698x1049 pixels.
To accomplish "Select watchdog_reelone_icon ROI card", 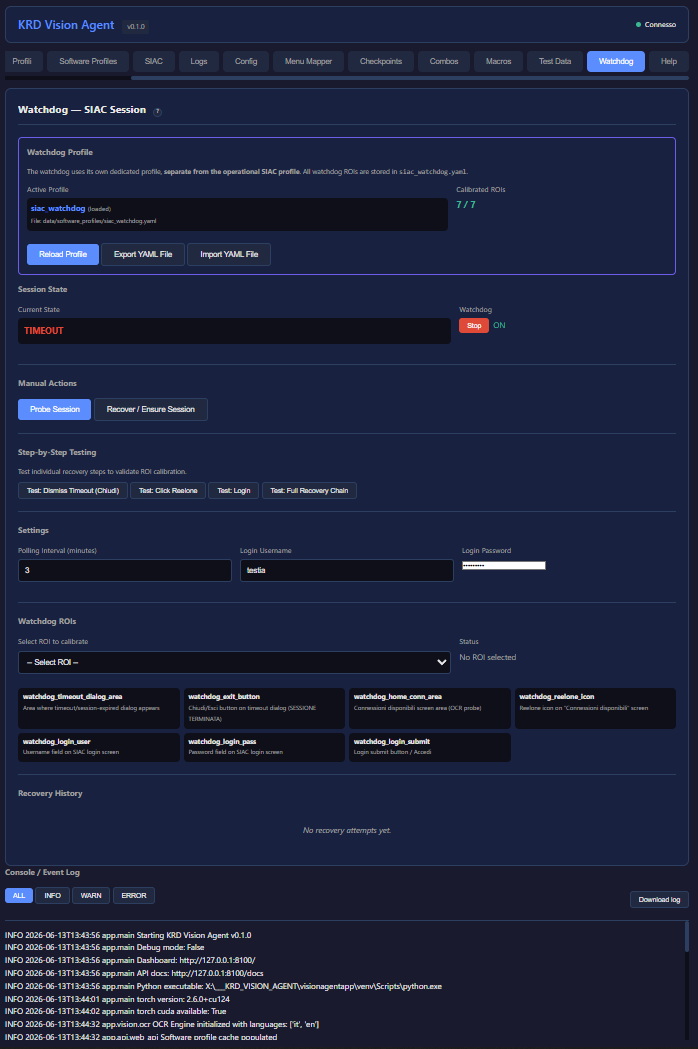I will point(595,708).
